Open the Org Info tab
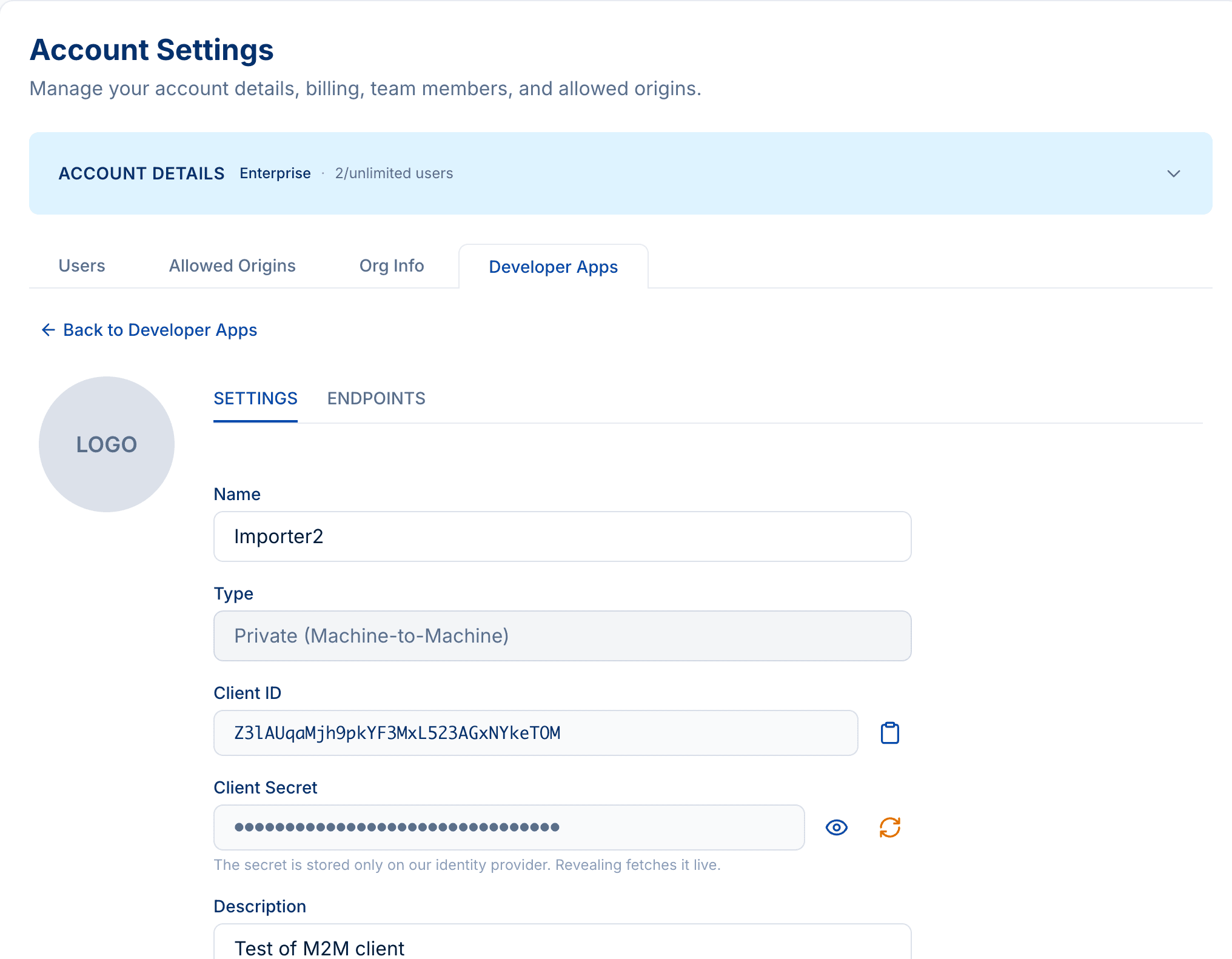The height and width of the screenshot is (959, 1232). [x=392, y=266]
